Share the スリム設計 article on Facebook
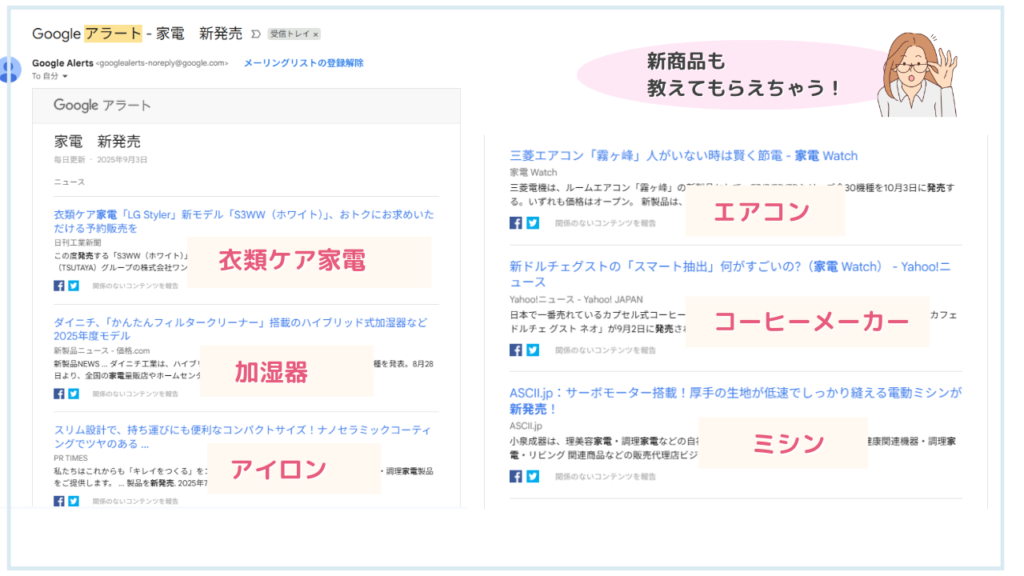1024x576 pixels. 59,501
